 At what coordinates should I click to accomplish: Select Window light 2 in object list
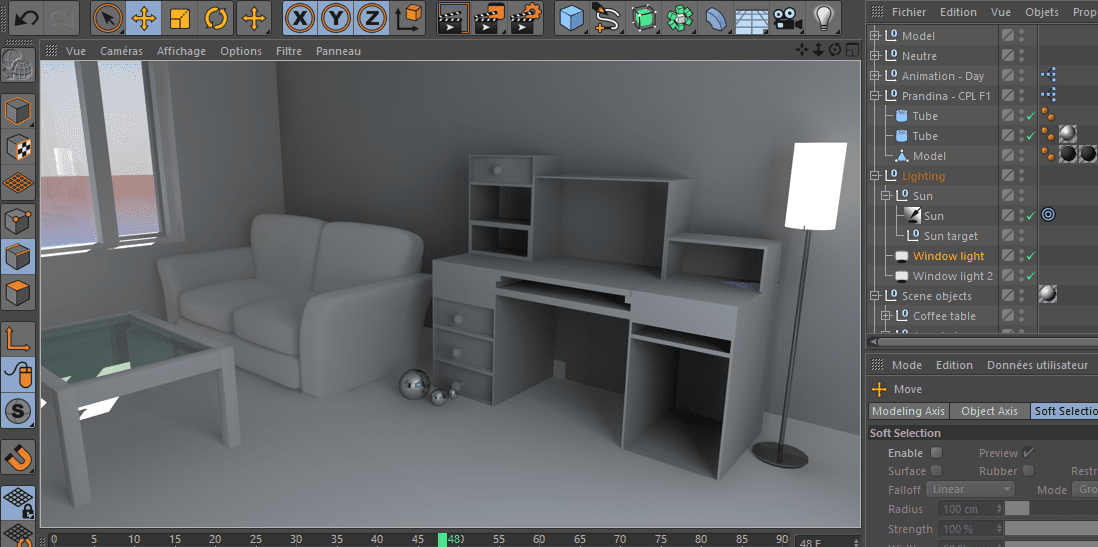952,276
